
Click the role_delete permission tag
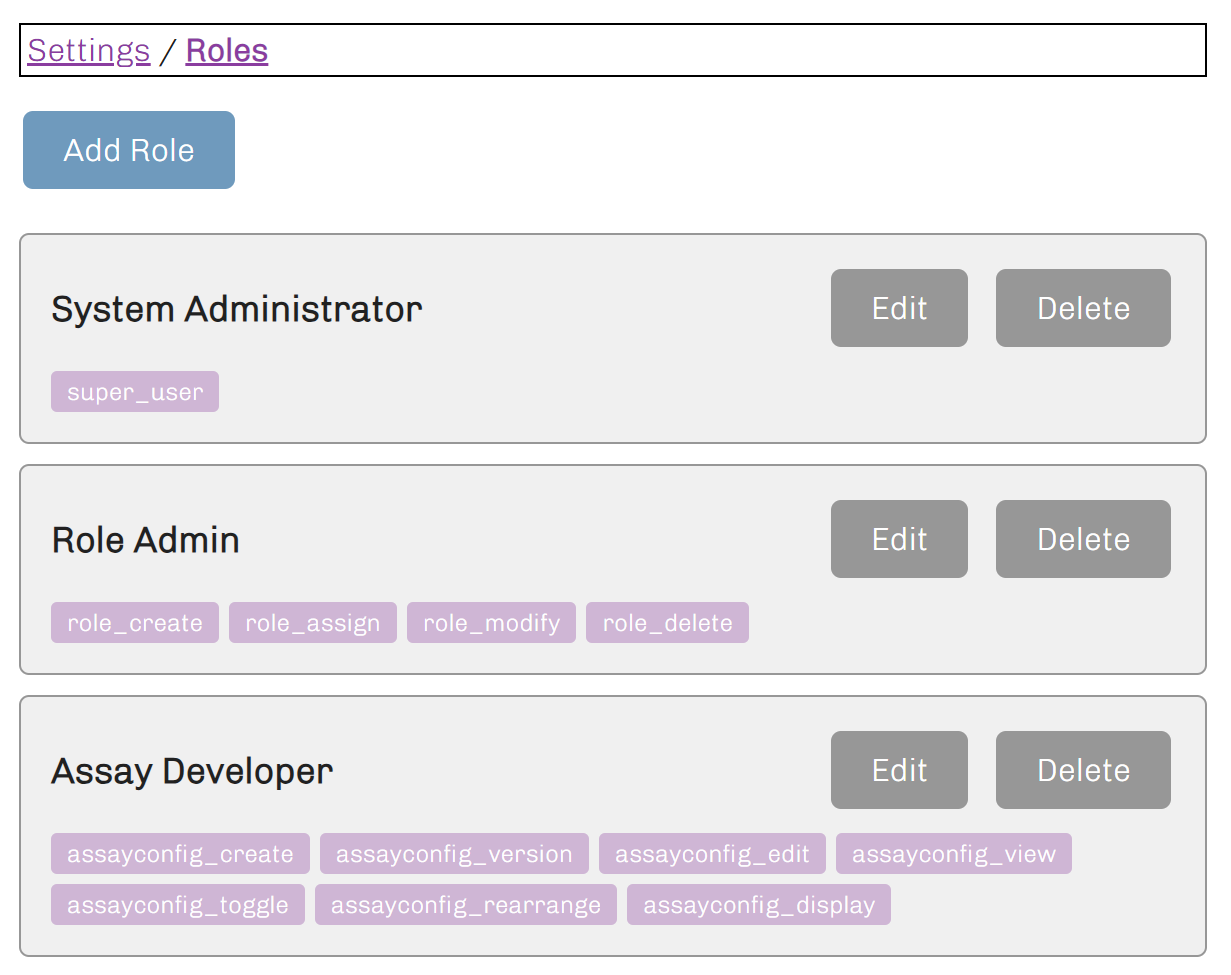click(667, 623)
